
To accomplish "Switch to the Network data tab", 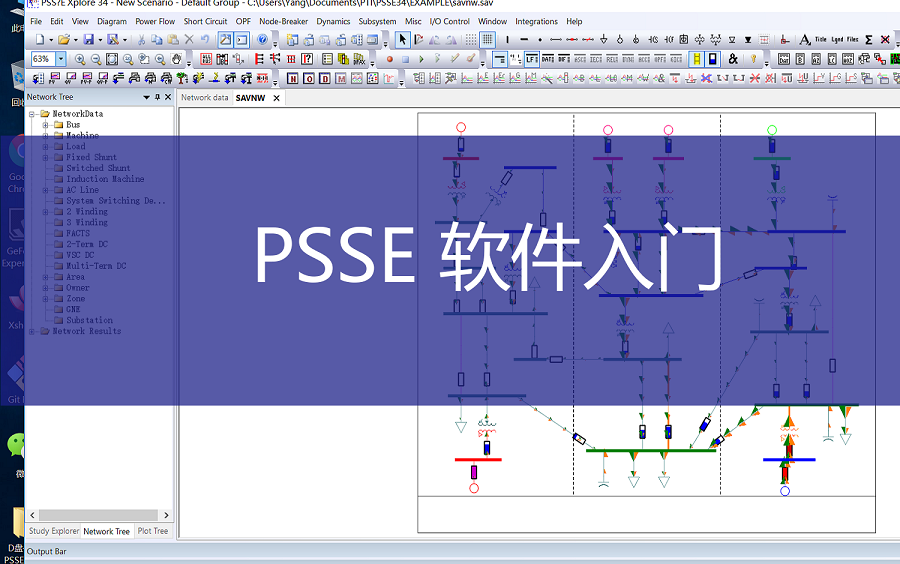I will pyautogui.click(x=204, y=98).
